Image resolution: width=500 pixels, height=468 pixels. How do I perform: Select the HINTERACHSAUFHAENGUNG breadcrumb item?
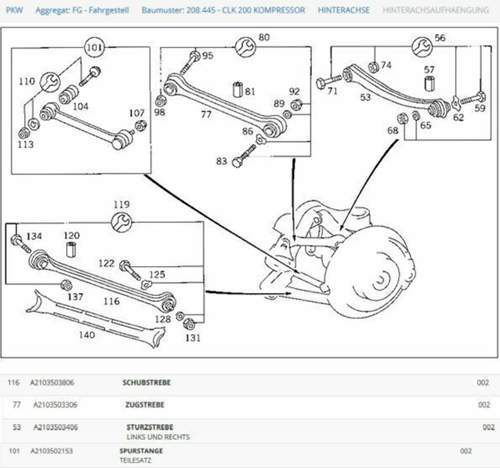coord(436,10)
